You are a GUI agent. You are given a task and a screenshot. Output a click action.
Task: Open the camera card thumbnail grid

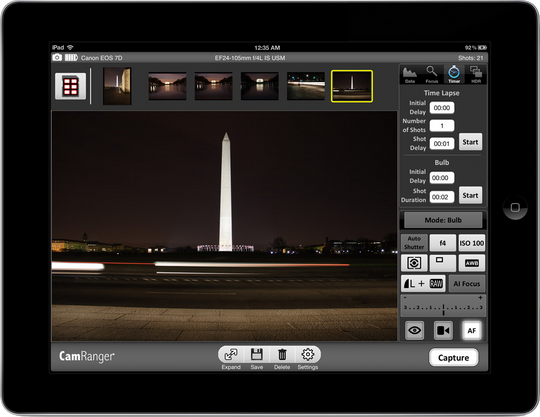point(71,86)
